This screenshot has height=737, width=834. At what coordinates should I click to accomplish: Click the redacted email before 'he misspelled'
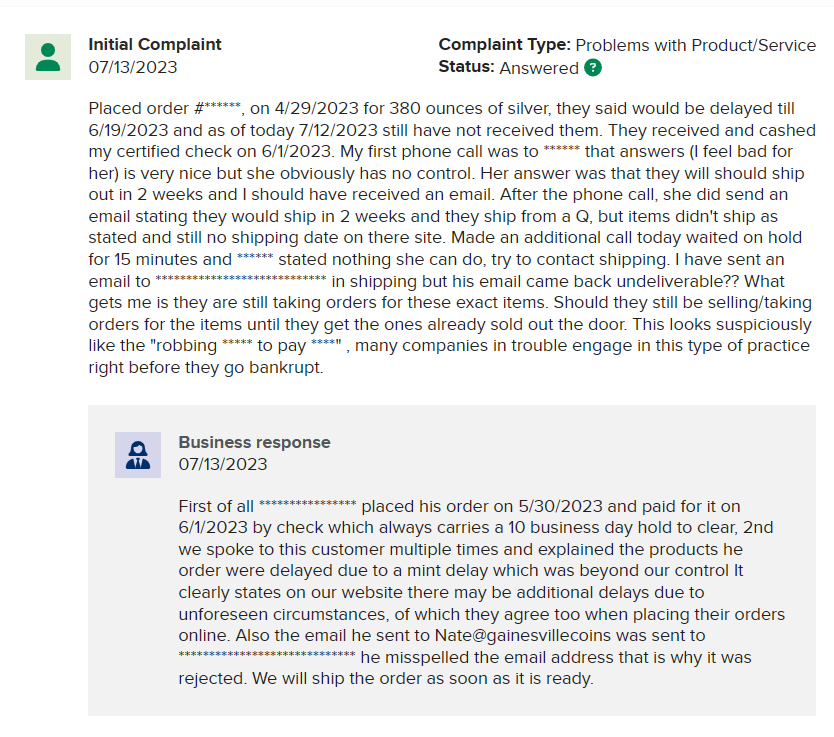click(x=267, y=654)
